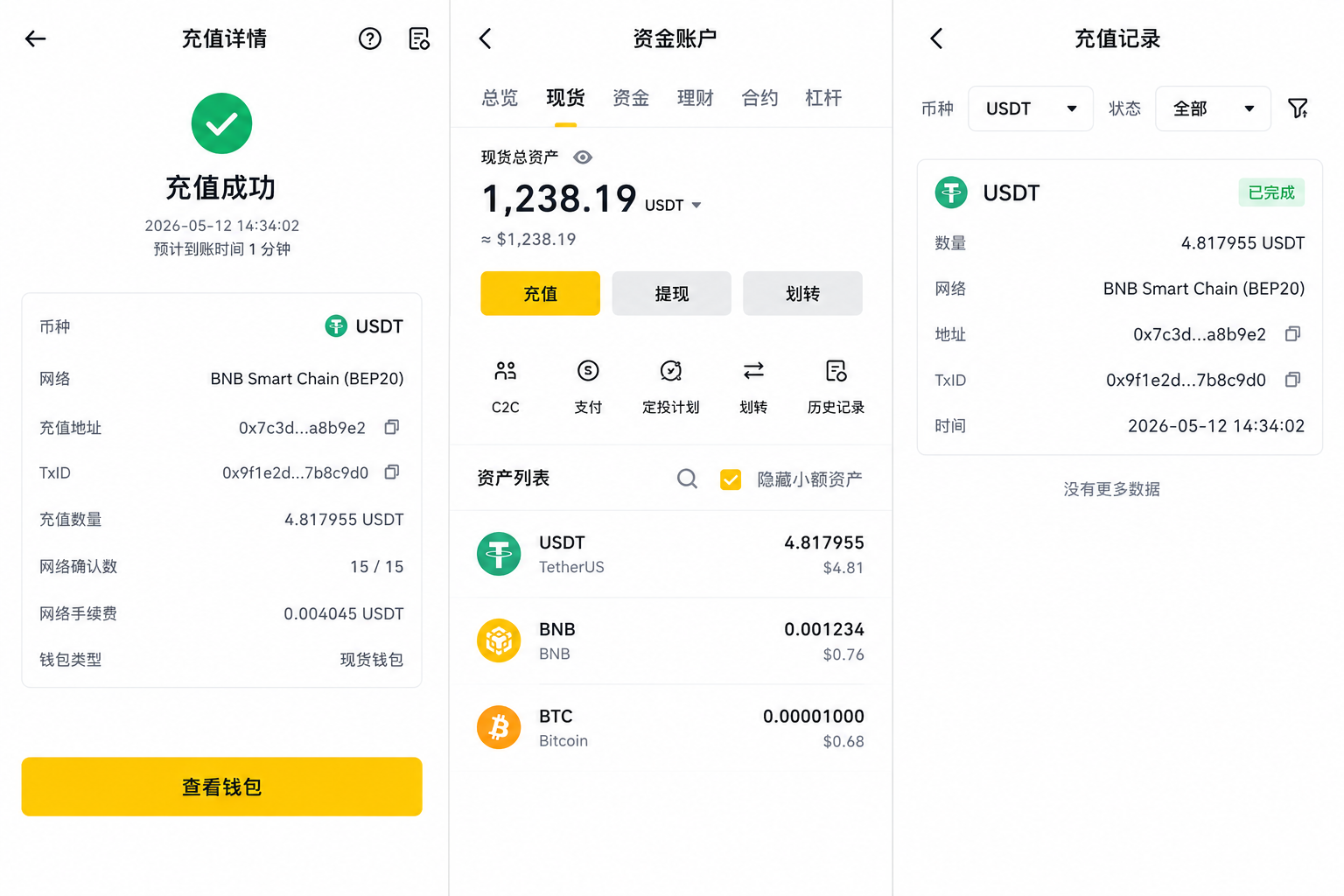Click the 4.817955 USDT 充值数量 value
Image resolution: width=1344 pixels, height=896 pixels.
click(x=344, y=520)
